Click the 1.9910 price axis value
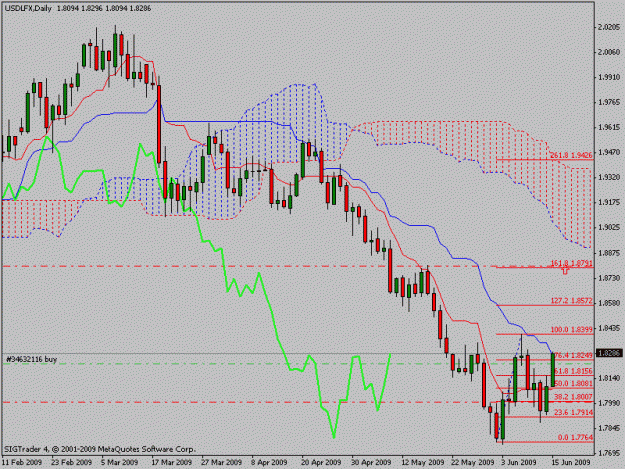The image size is (625, 469). tap(609, 77)
